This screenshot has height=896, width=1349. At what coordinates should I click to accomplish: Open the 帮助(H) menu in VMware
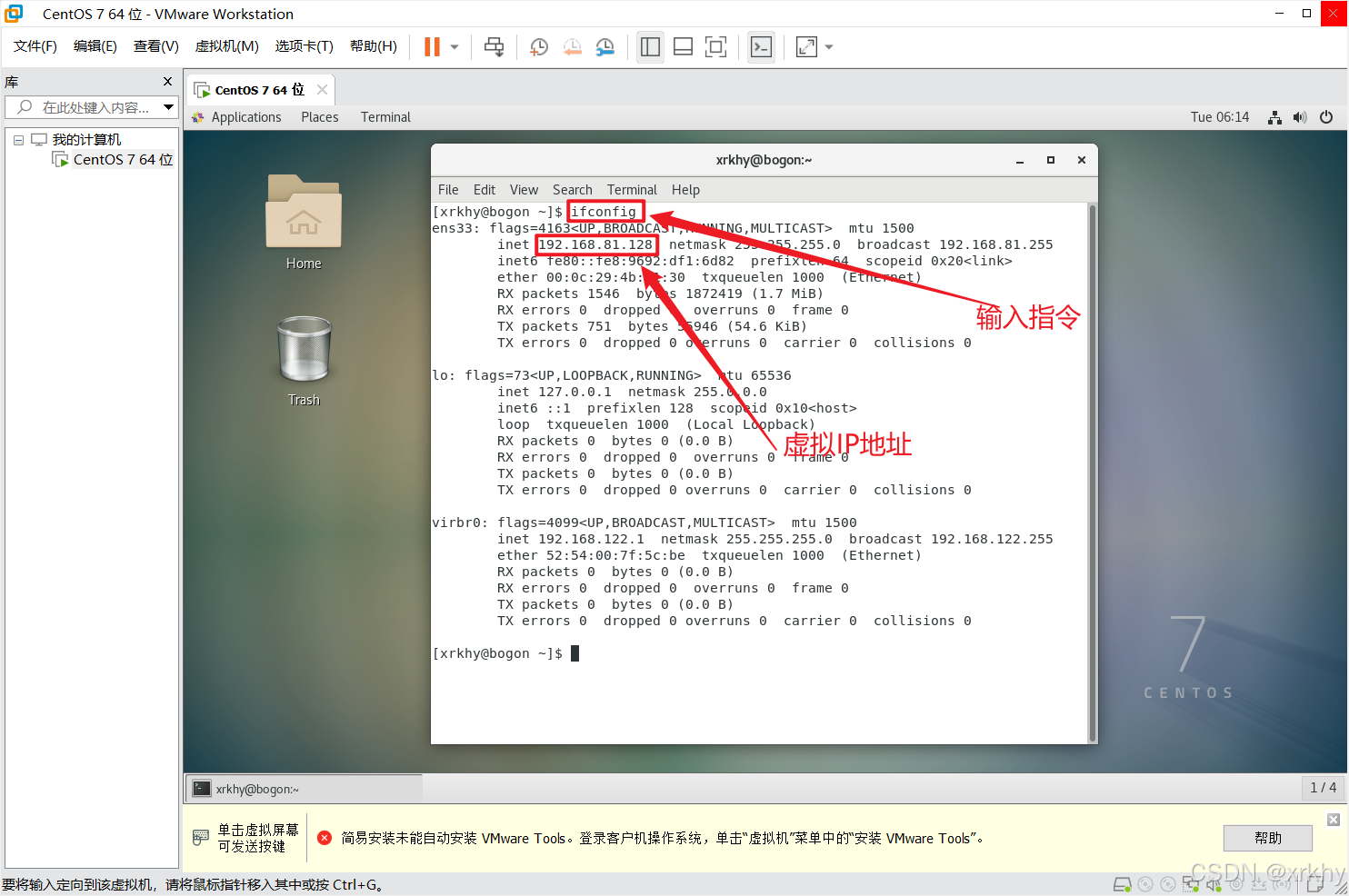click(x=374, y=46)
